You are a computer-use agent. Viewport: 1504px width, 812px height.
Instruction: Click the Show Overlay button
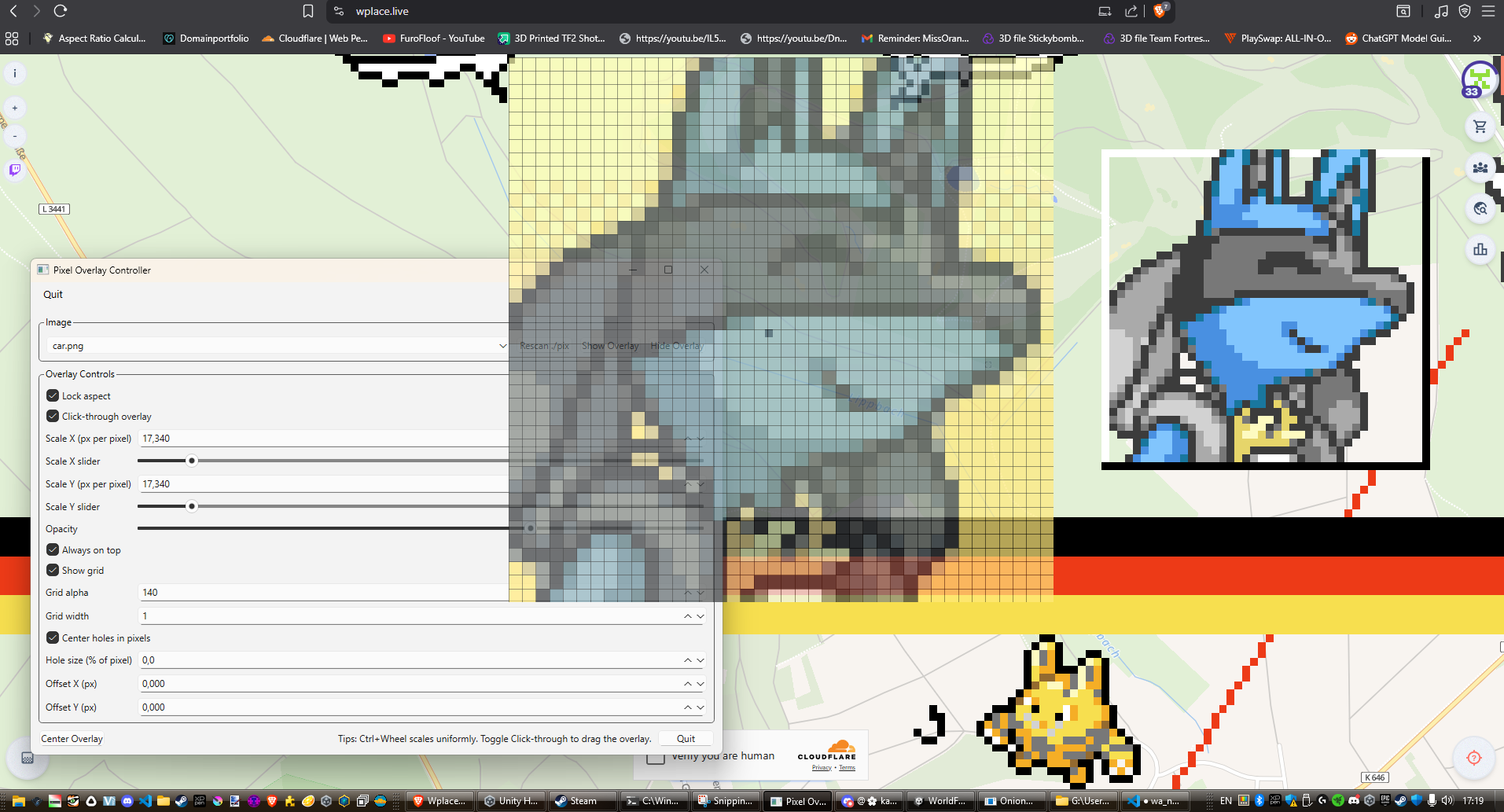coord(610,346)
